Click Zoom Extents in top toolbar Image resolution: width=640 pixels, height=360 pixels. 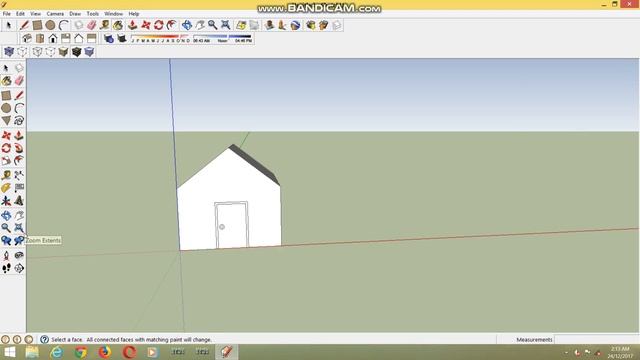[226, 25]
